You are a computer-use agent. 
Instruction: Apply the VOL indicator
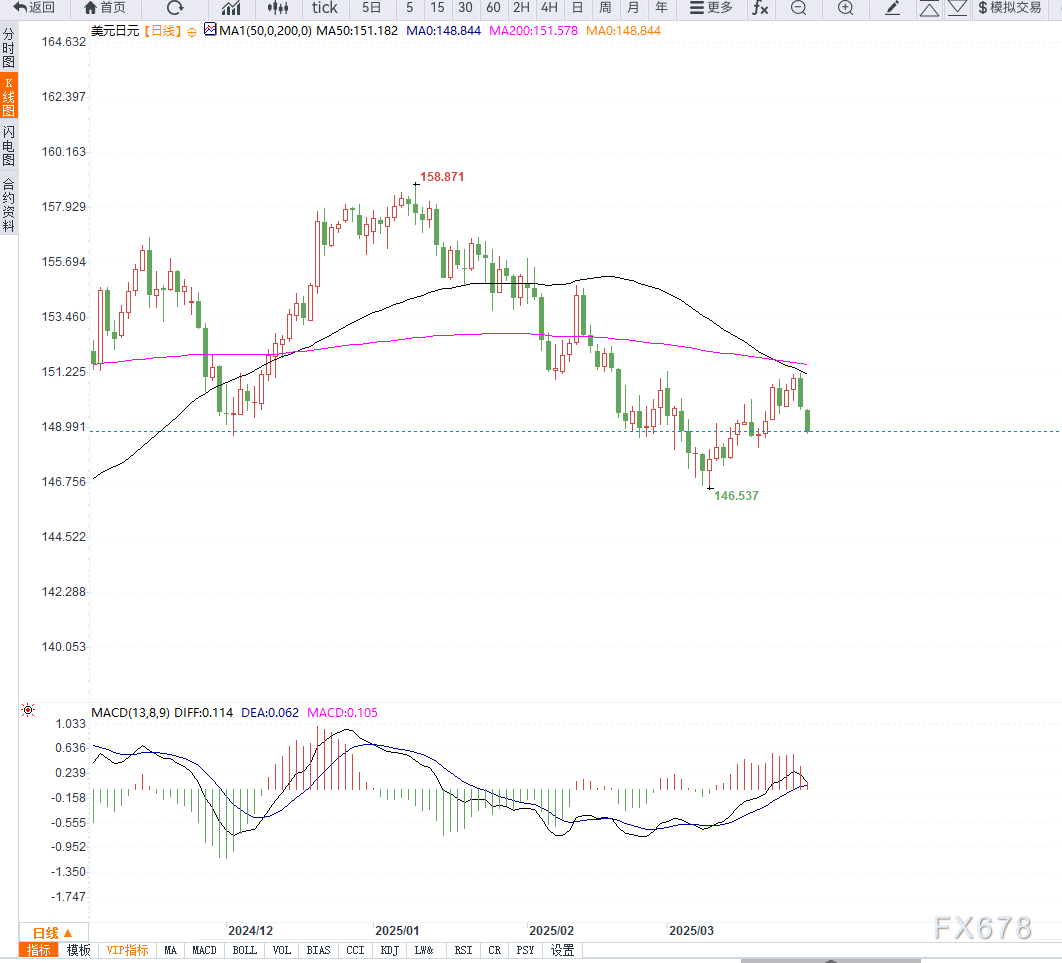(x=282, y=950)
